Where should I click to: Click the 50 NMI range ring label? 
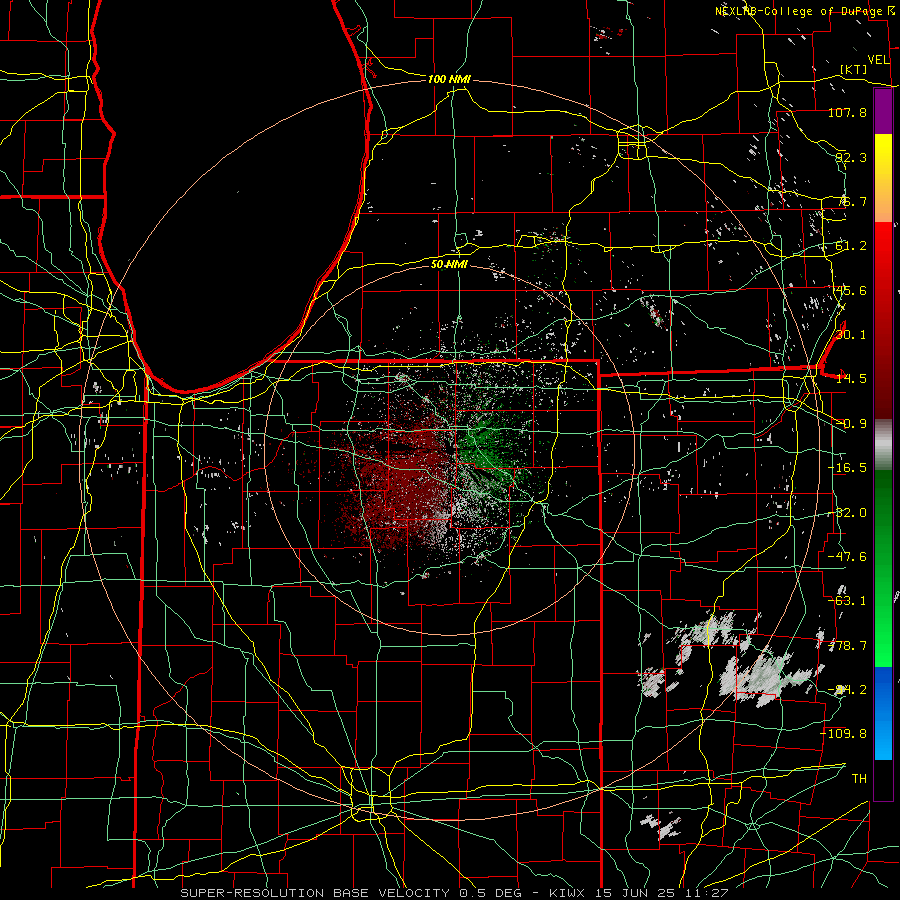coord(449,264)
